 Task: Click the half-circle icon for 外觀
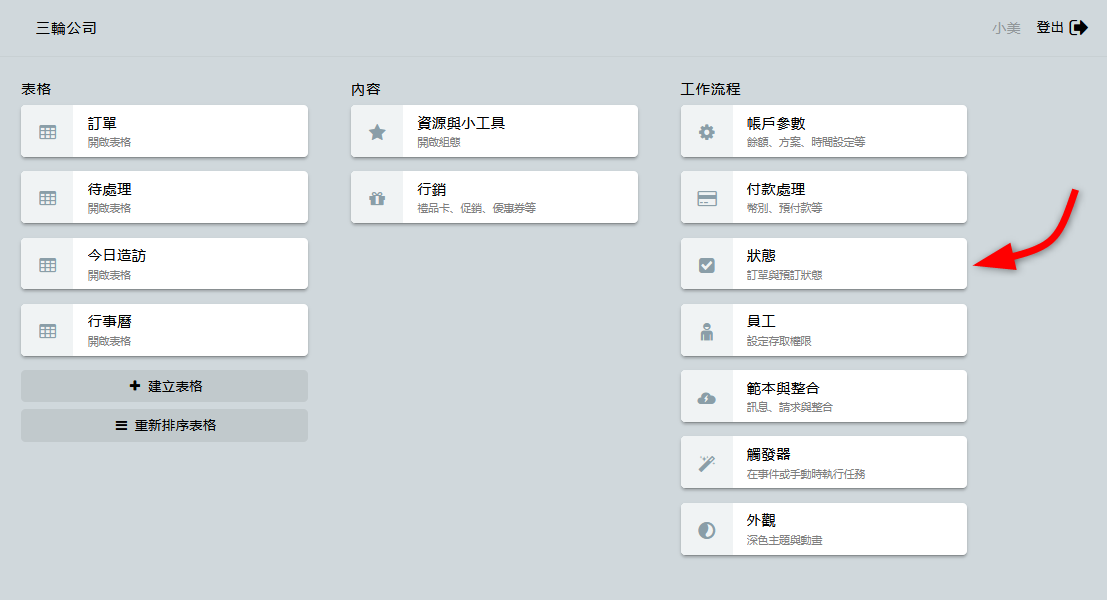click(x=707, y=530)
